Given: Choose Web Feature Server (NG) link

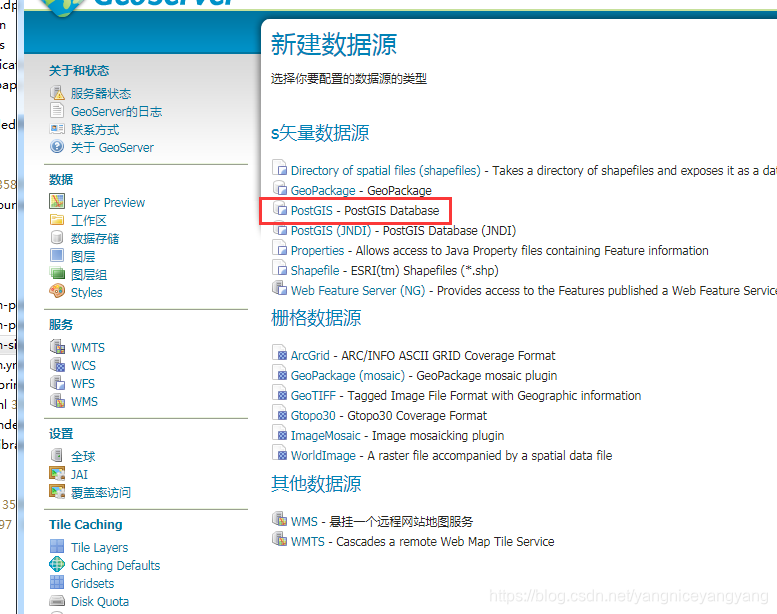Looking at the screenshot, I should tap(358, 290).
